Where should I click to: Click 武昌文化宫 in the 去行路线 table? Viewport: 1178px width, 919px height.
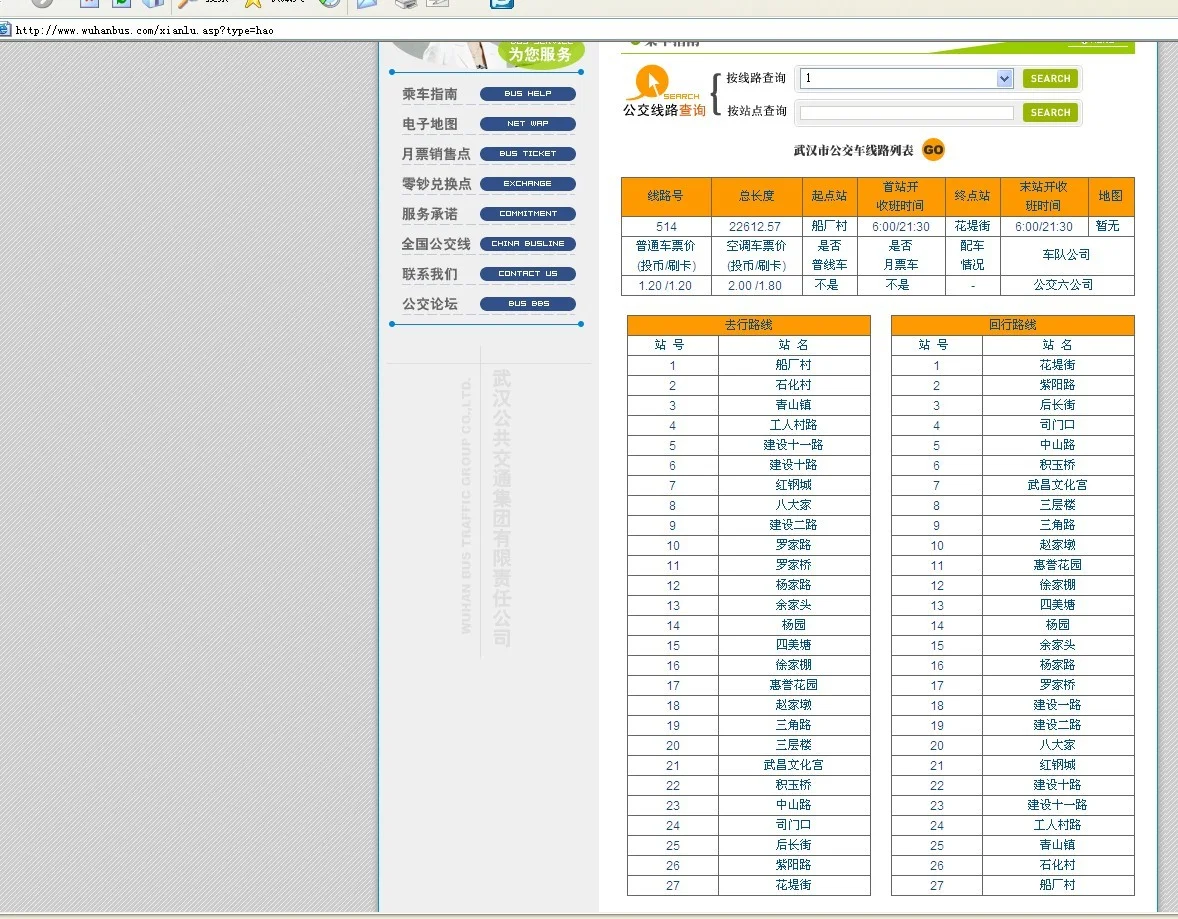point(793,765)
